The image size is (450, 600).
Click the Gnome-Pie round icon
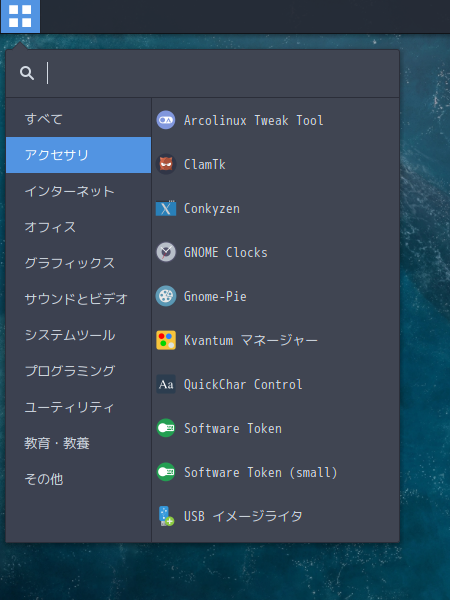pos(166,296)
